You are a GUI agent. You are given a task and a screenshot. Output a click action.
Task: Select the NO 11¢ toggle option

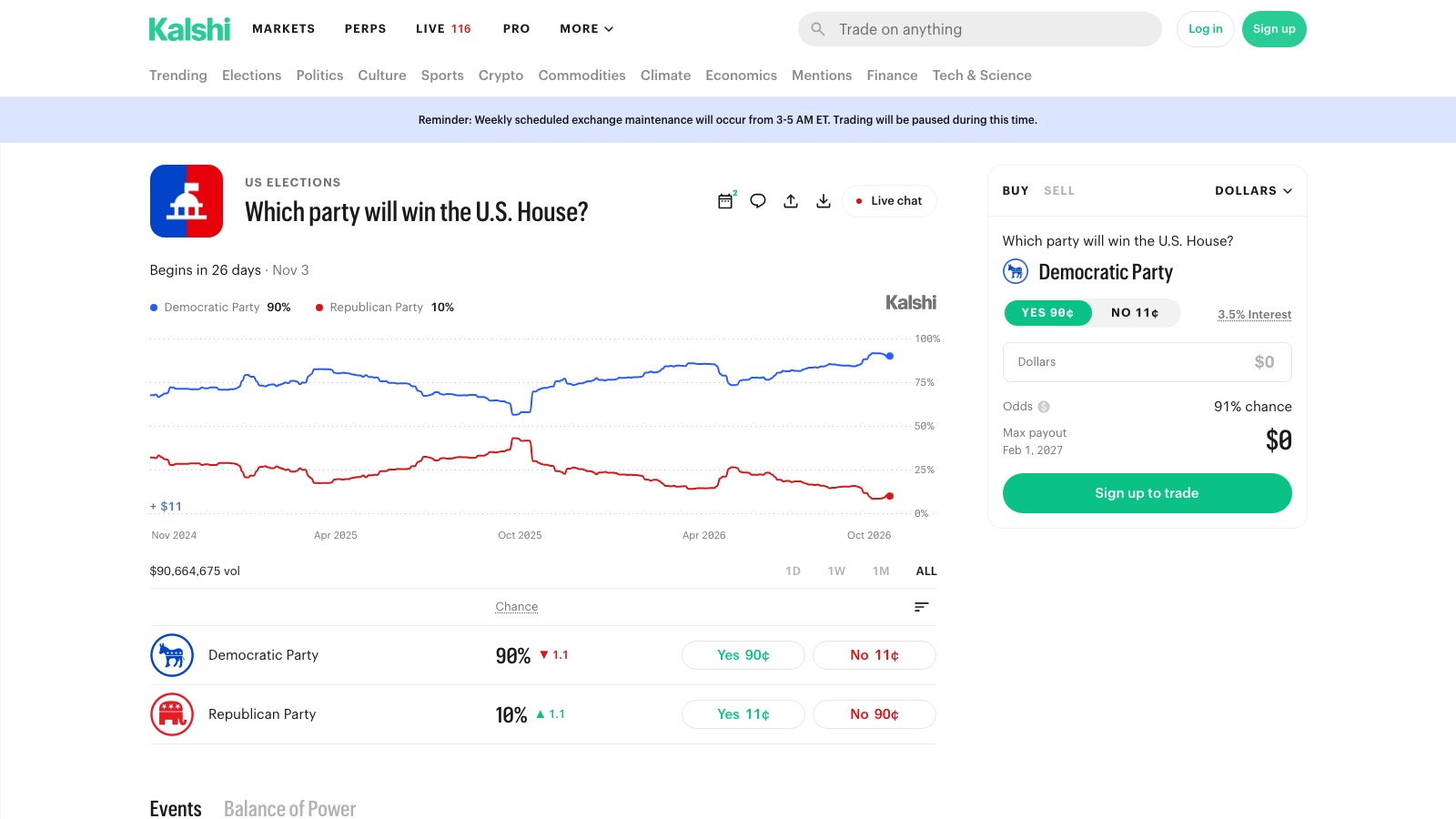[1135, 313]
